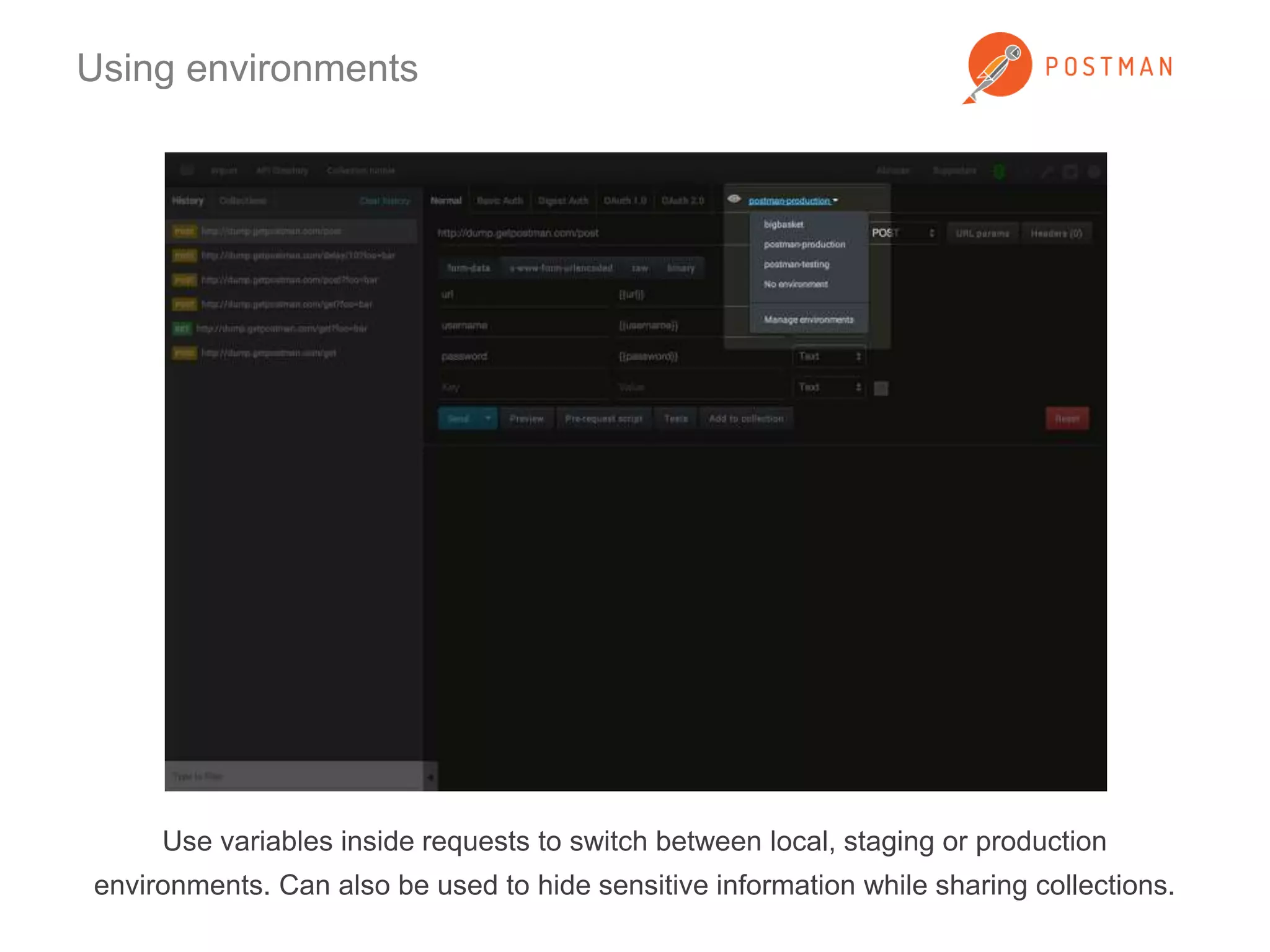The image size is (1270, 952).
Task: Click the Send button
Action: coord(459,418)
